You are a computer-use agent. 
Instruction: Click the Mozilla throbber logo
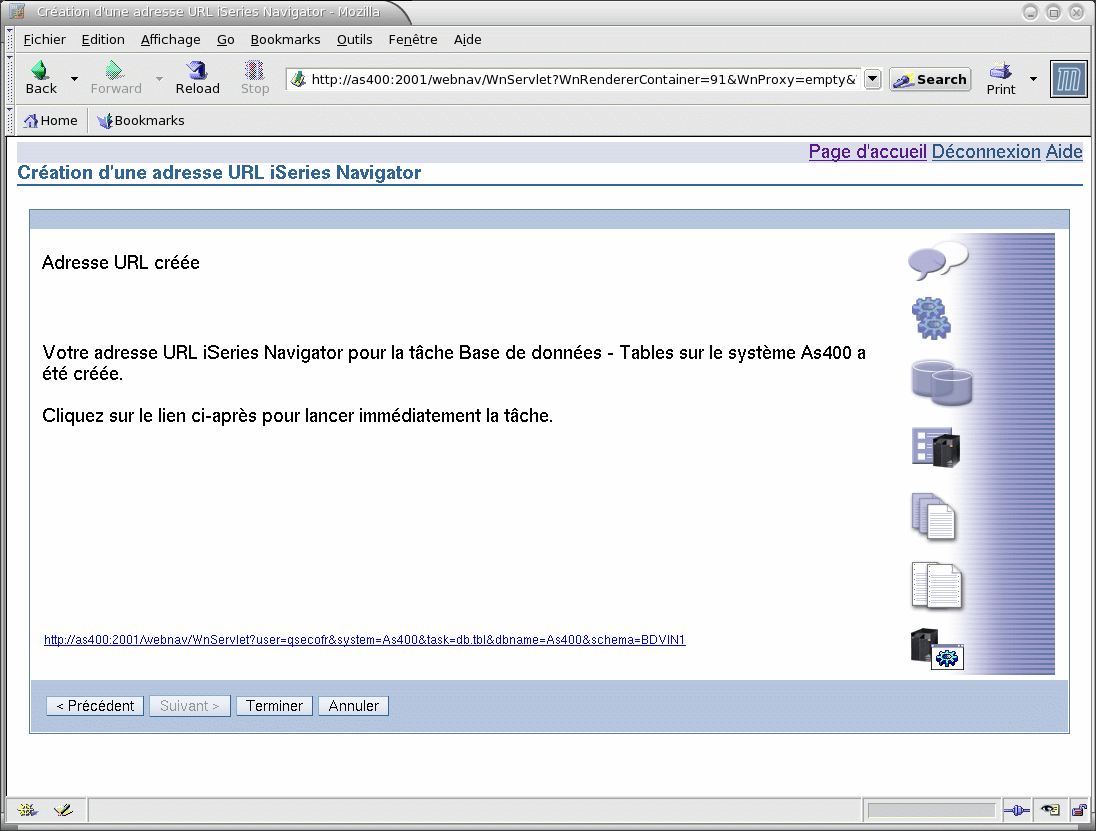click(x=1069, y=79)
